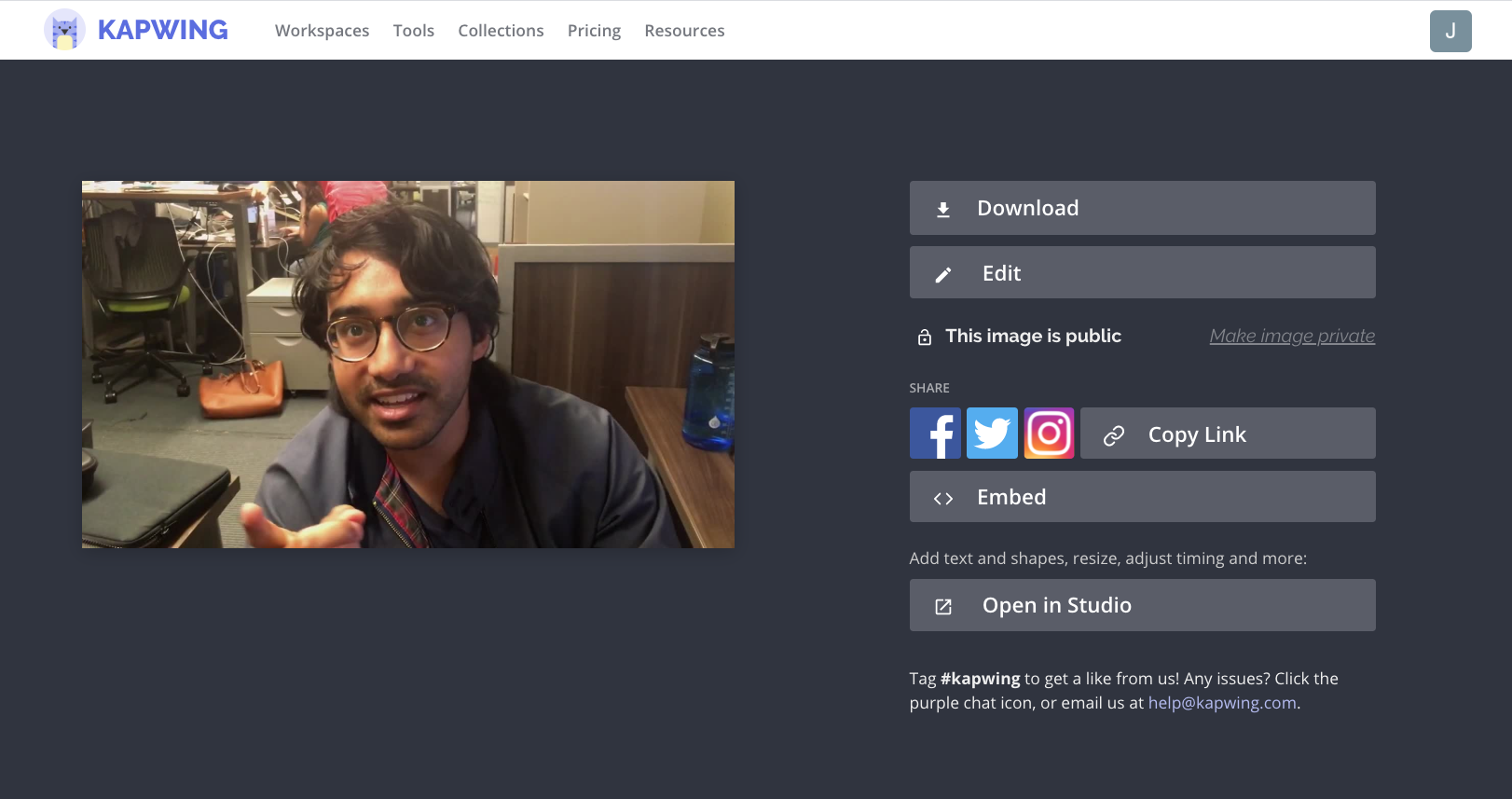Email support via help@kapwing.com link
This screenshot has height=799, width=1512.
[1222, 703]
